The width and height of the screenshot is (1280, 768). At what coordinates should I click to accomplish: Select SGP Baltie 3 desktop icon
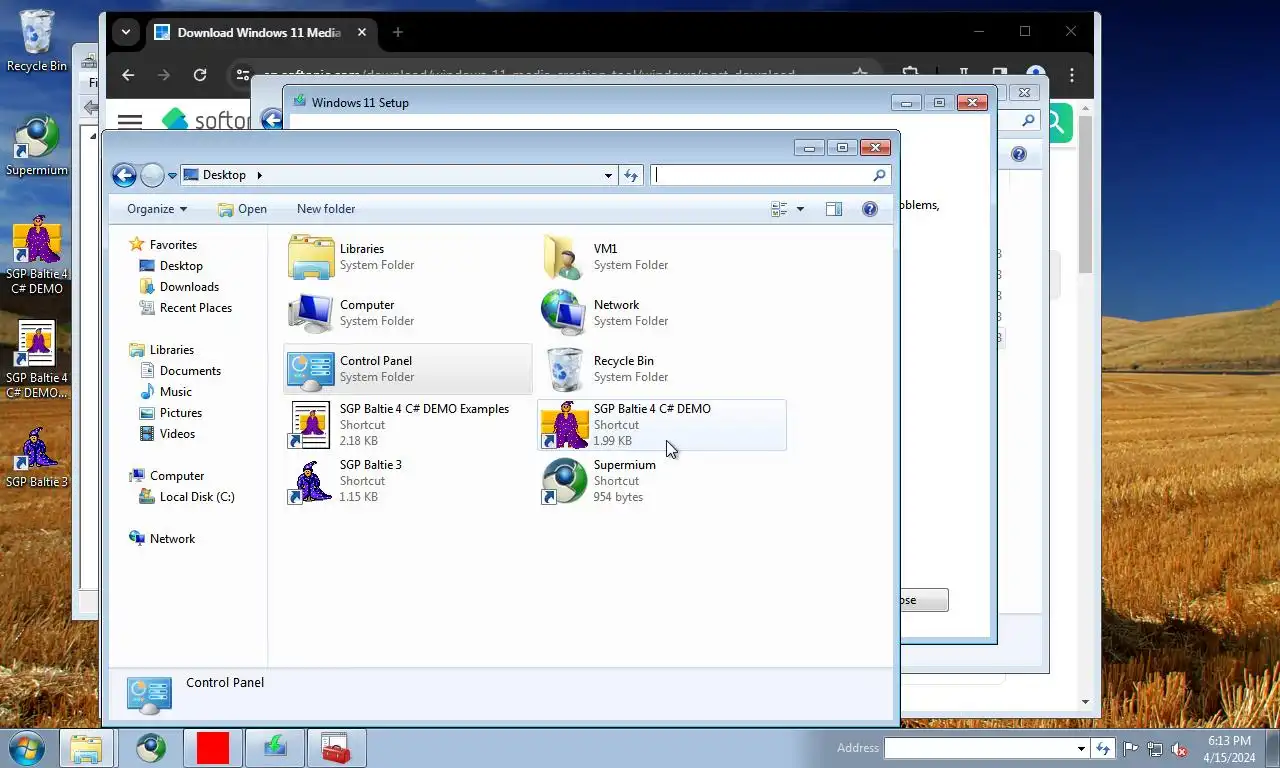click(x=37, y=458)
